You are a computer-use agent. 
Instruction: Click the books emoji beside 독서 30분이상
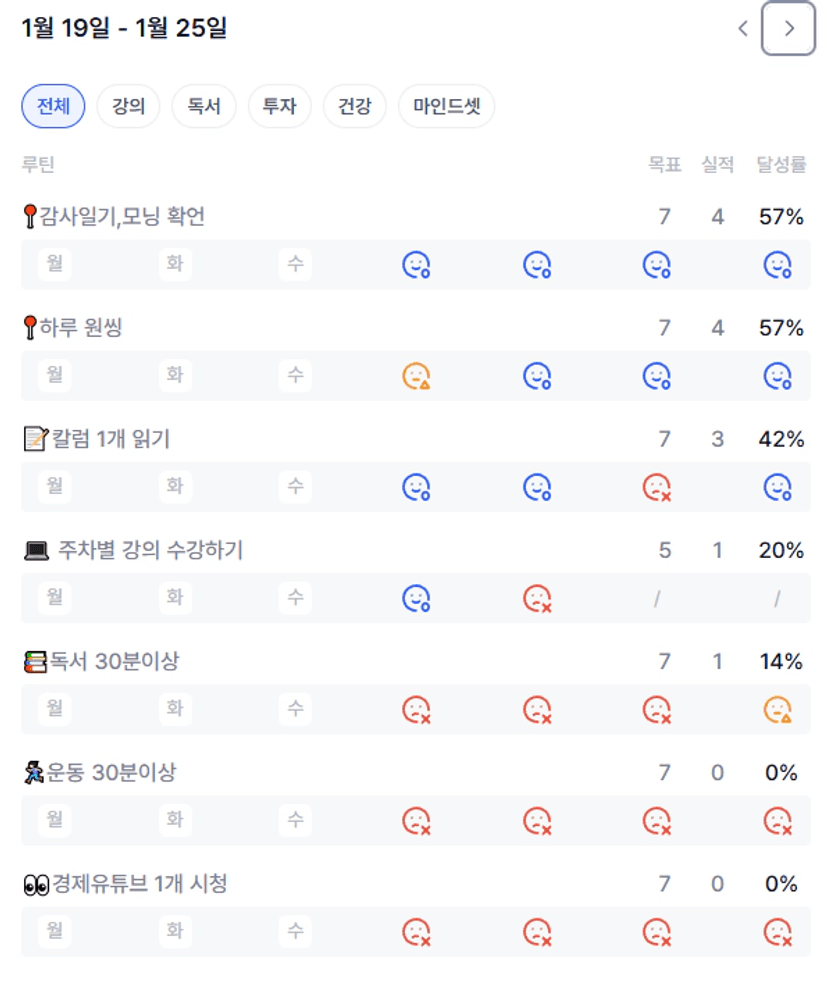(x=35, y=662)
